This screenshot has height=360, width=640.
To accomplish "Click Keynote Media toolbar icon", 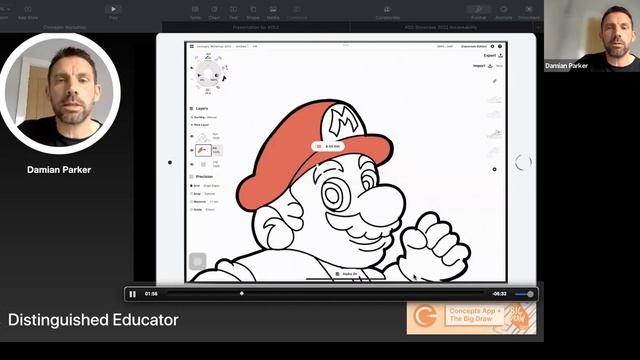I will (x=273, y=9).
